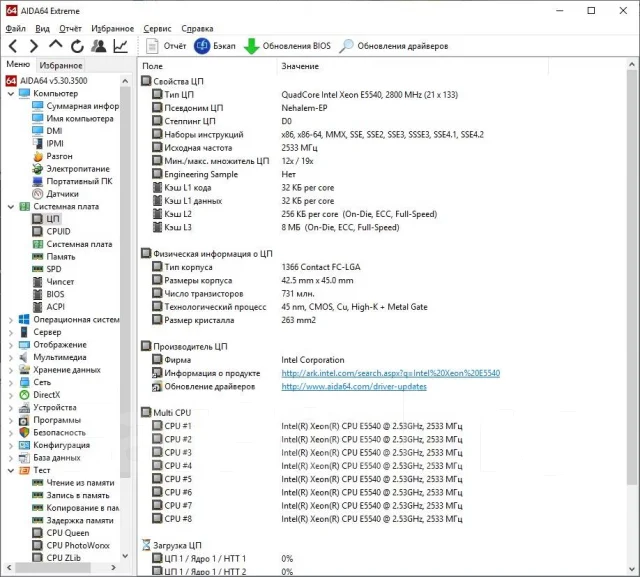Image resolution: width=640 pixels, height=577 pixels.
Task: Select the CPUID tree item
Action: pos(51,231)
